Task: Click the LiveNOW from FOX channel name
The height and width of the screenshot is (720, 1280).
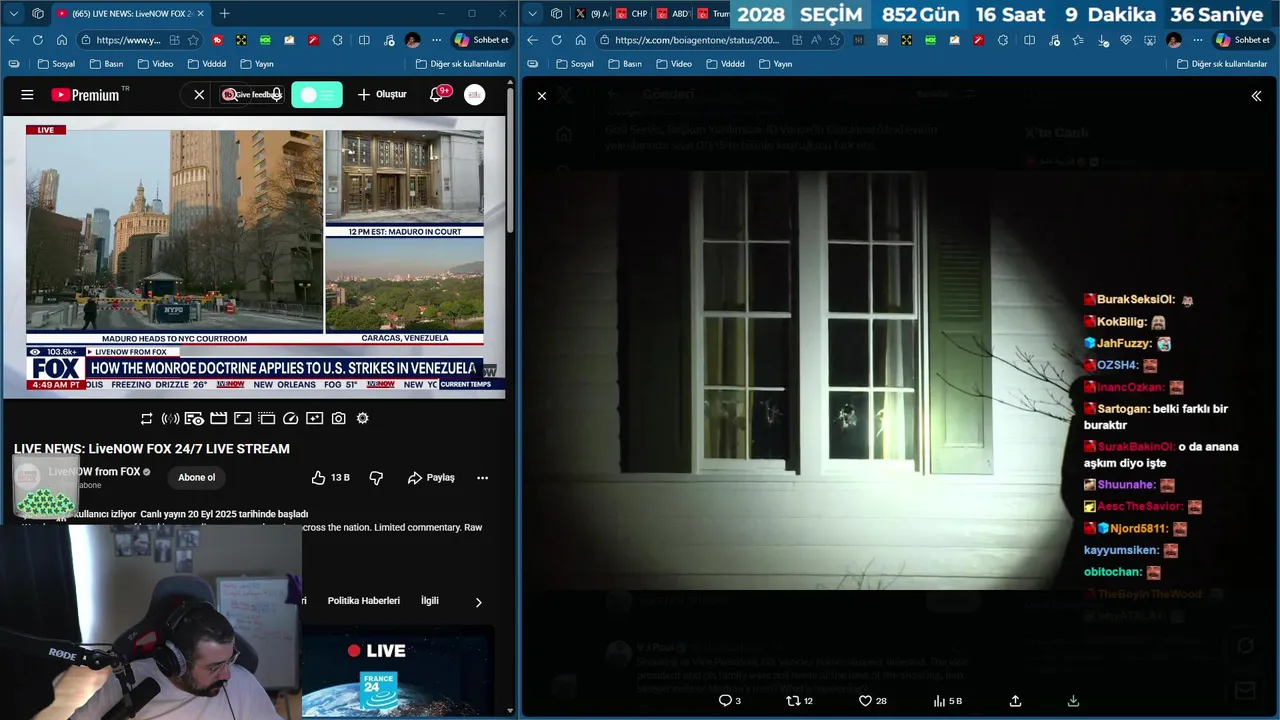Action: click(94, 472)
